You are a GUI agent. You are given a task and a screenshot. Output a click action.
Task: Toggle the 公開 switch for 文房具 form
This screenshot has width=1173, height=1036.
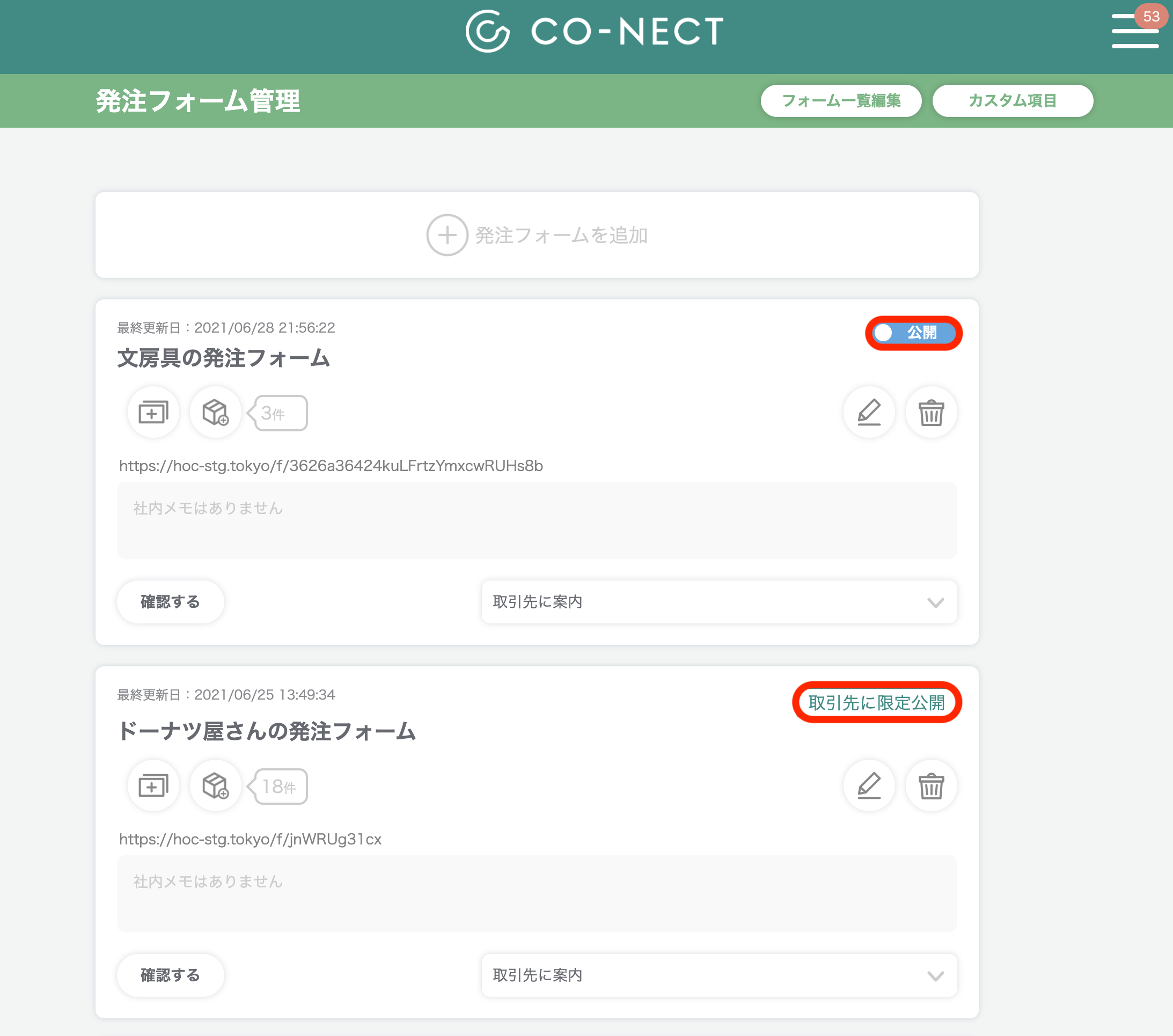tap(914, 333)
